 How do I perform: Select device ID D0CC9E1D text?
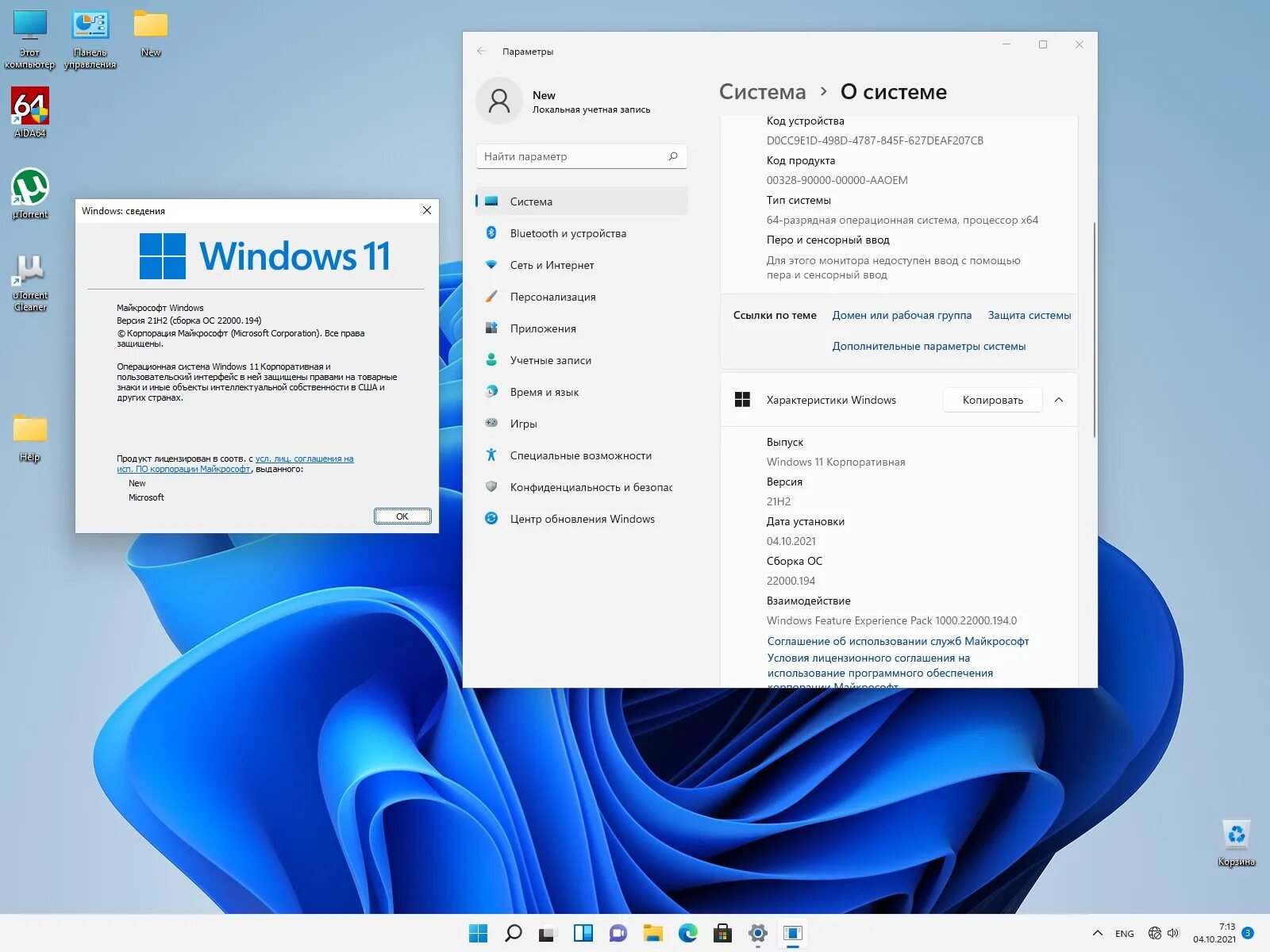pos(875,140)
